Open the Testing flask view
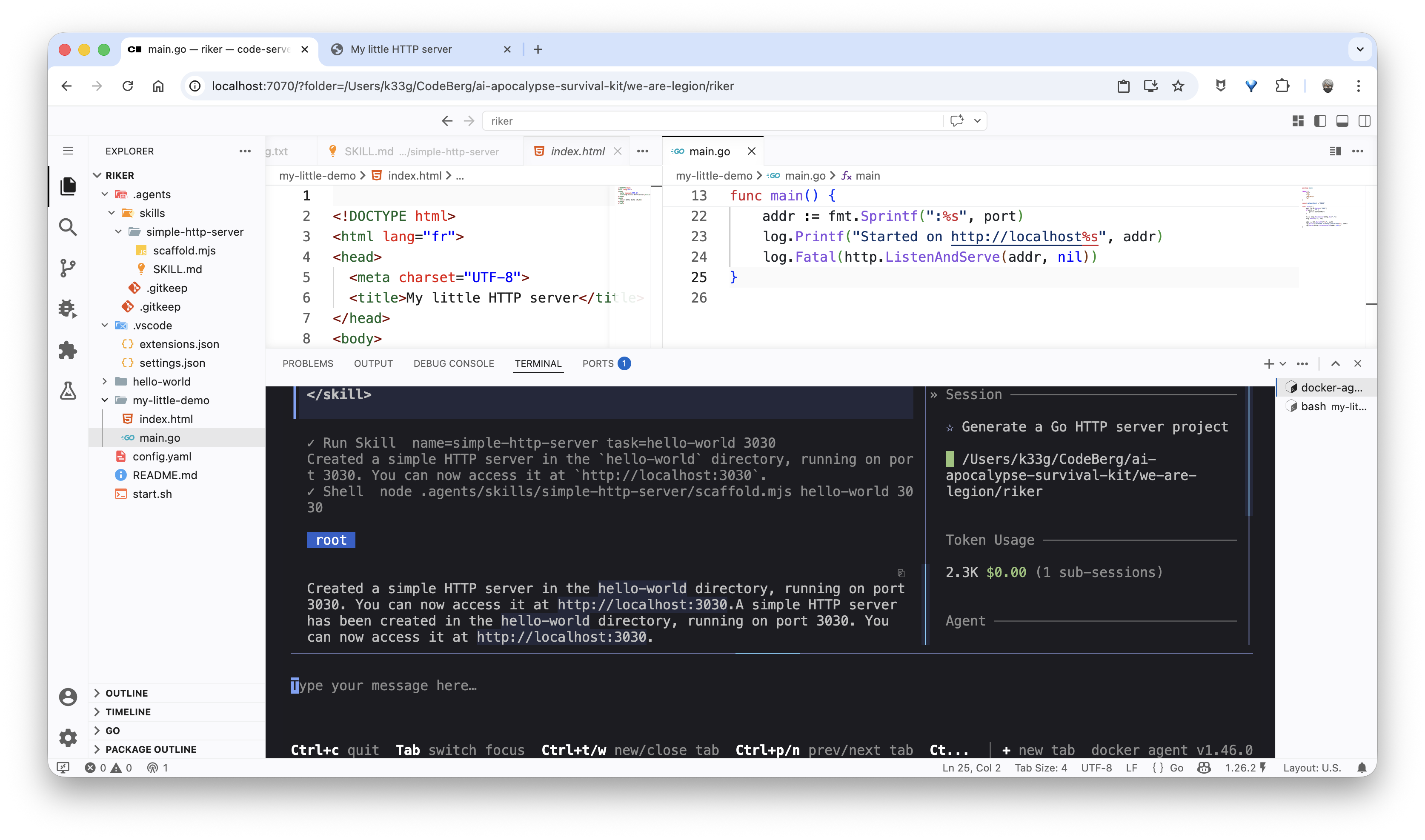Image resolution: width=1425 pixels, height=840 pixels. click(68, 391)
